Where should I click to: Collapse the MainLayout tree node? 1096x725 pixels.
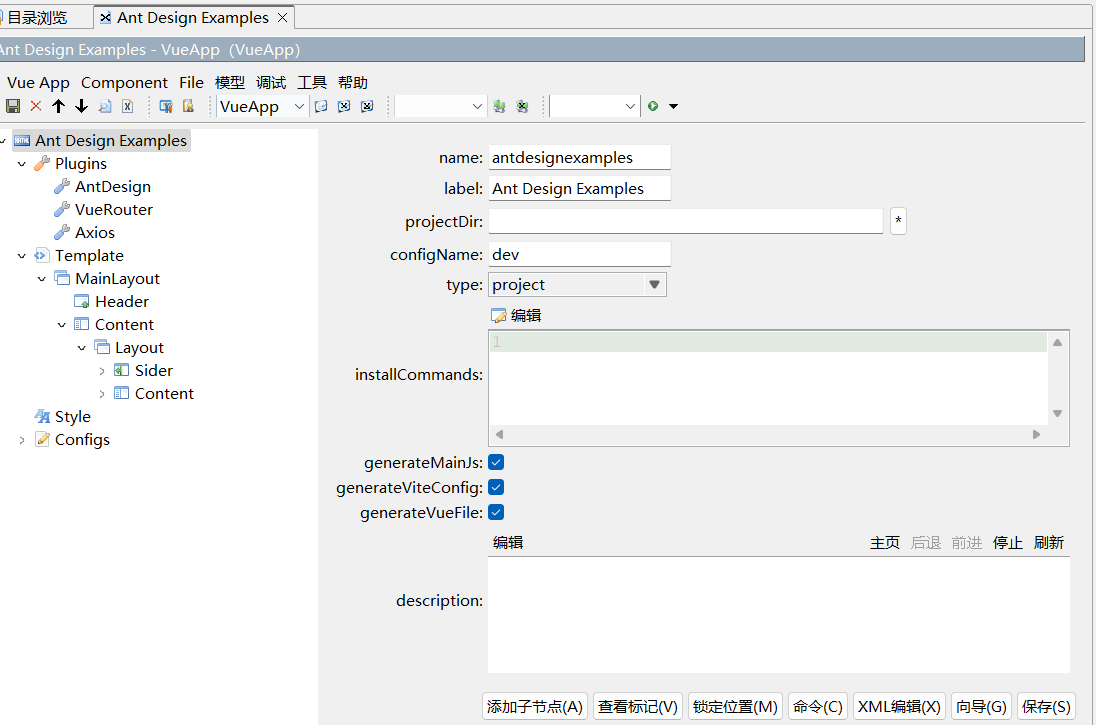click(42, 279)
